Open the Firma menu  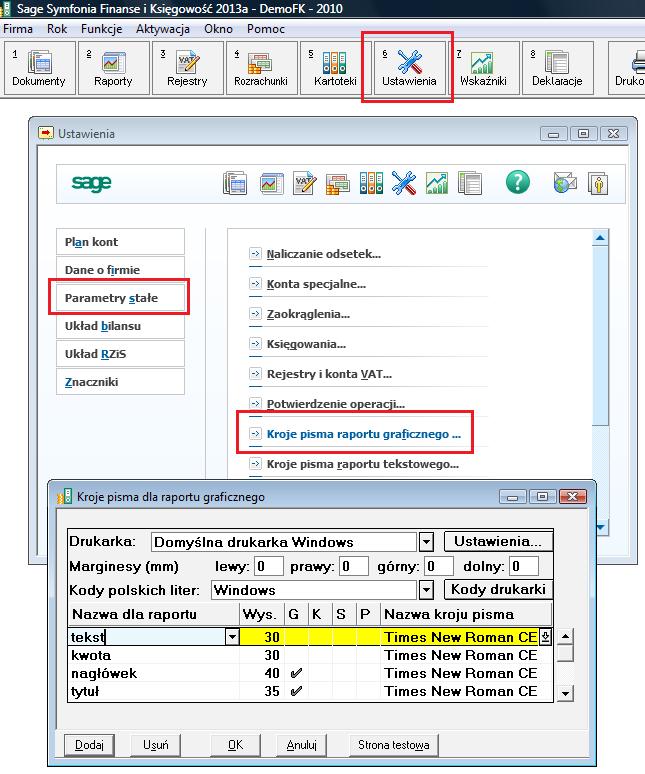(x=18, y=29)
